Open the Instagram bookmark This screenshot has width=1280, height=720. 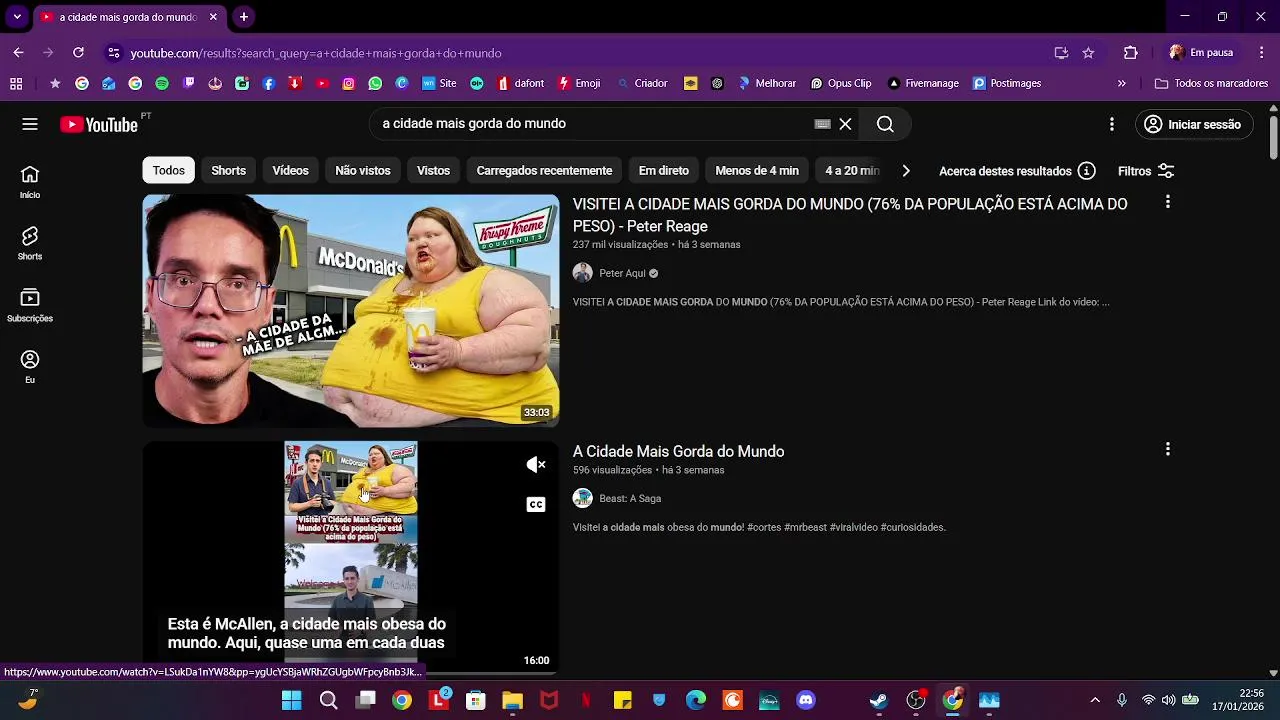click(348, 83)
